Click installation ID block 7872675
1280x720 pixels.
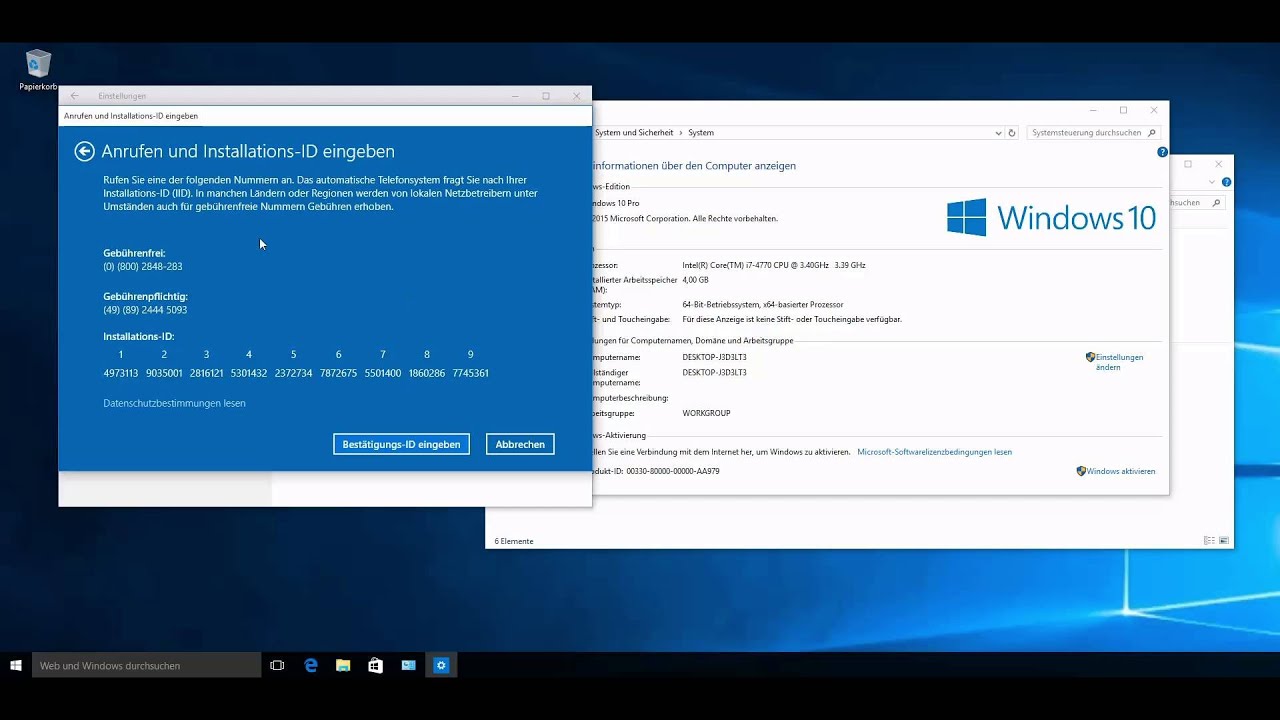click(x=338, y=373)
